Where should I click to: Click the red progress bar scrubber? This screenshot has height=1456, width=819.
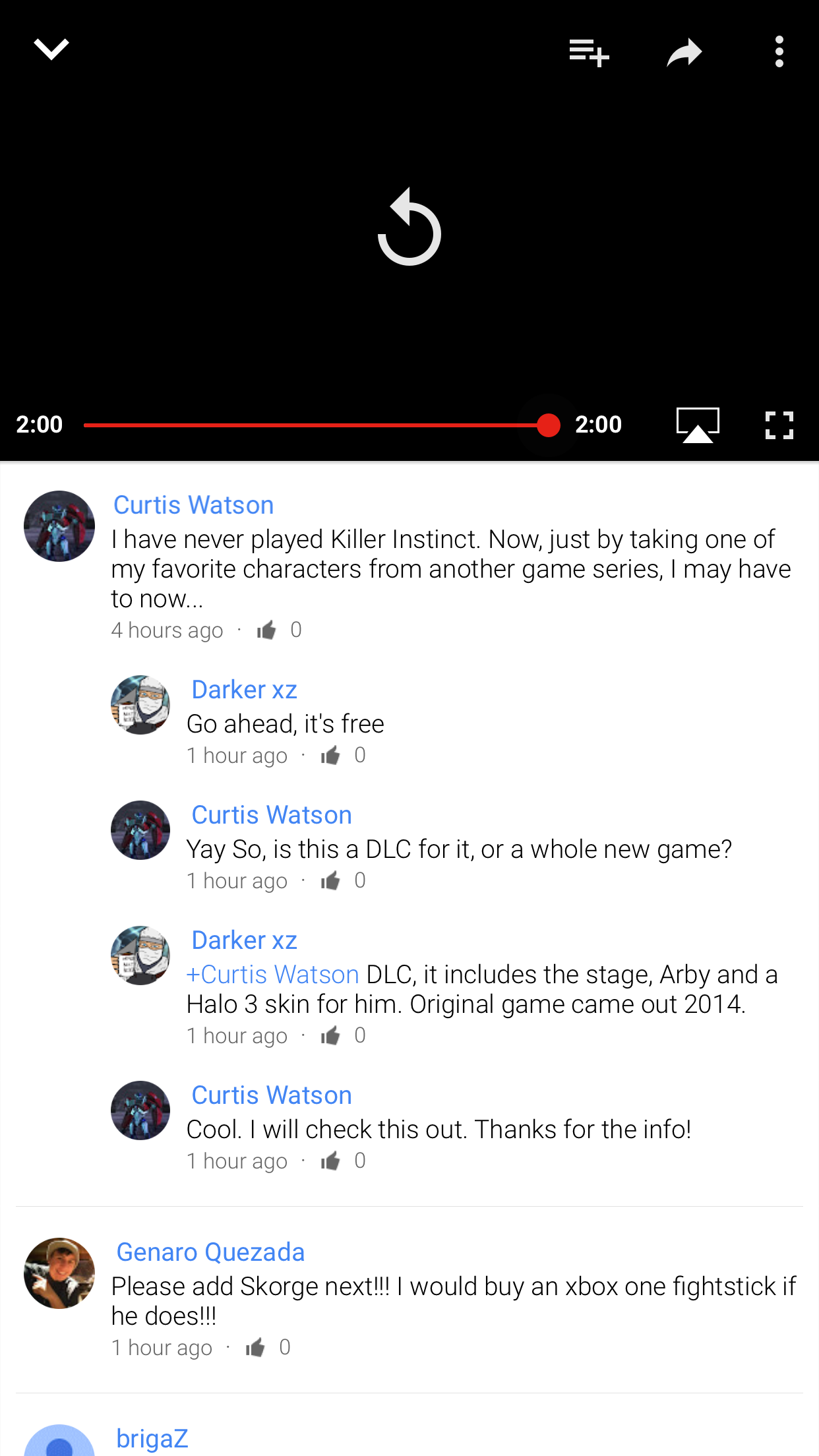pos(548,425)
